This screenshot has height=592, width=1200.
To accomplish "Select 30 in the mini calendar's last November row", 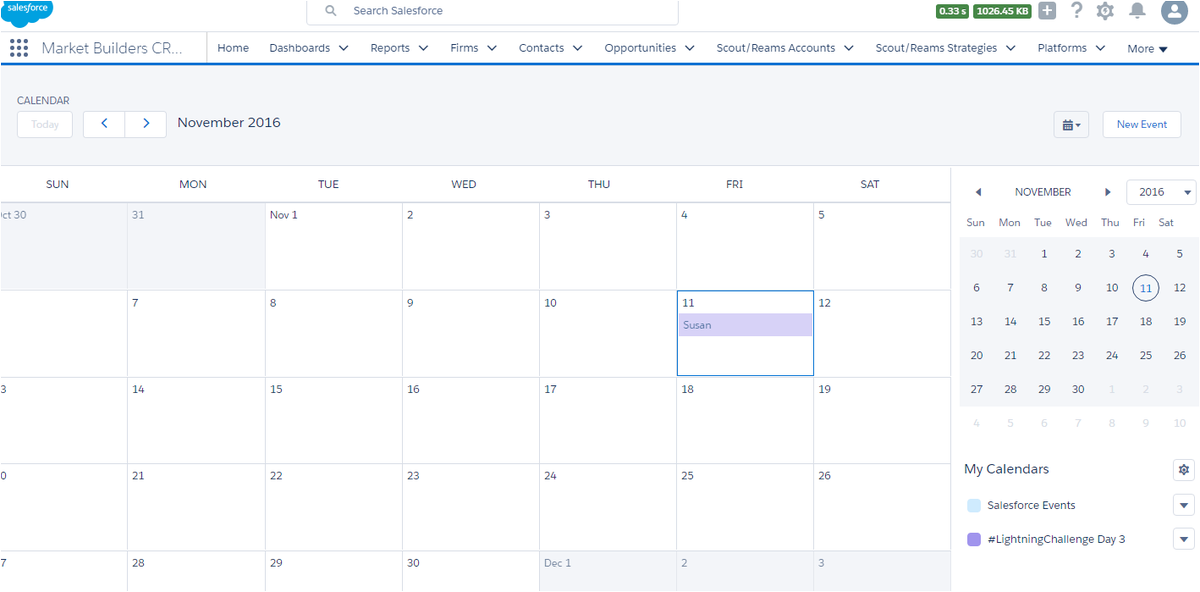I will coord(1078,389).
